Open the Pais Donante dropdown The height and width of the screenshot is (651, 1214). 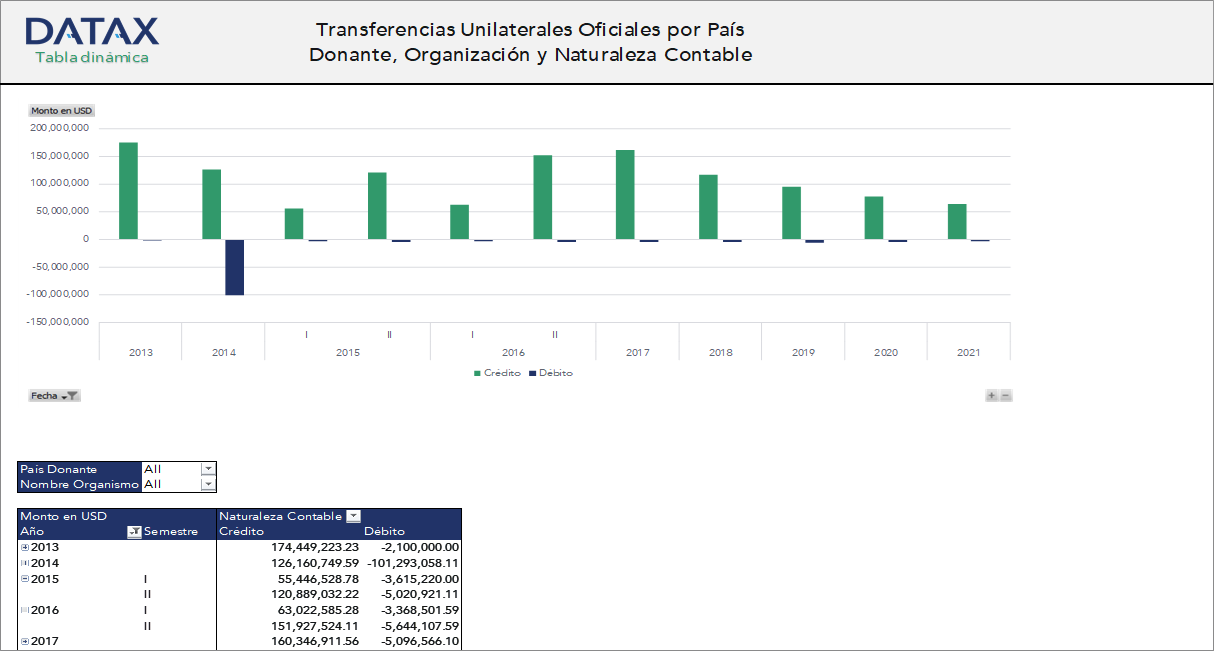[208, 468]
